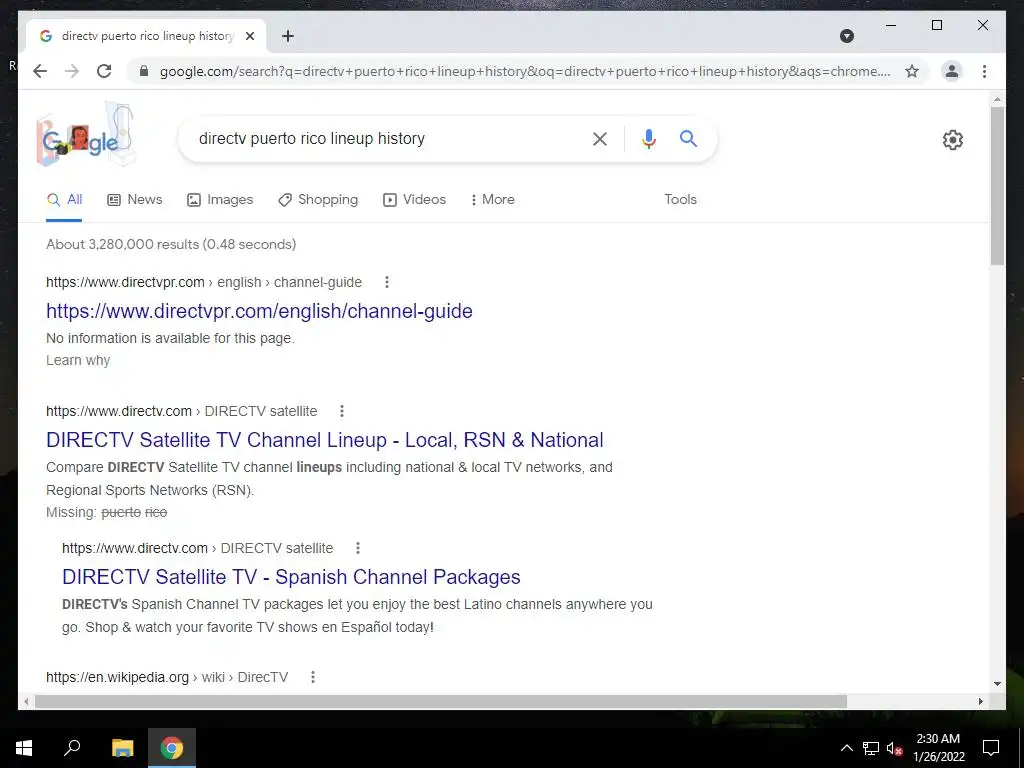Expand the More search categories menu
Screen dimensions: 1024x768
(492, 200)
